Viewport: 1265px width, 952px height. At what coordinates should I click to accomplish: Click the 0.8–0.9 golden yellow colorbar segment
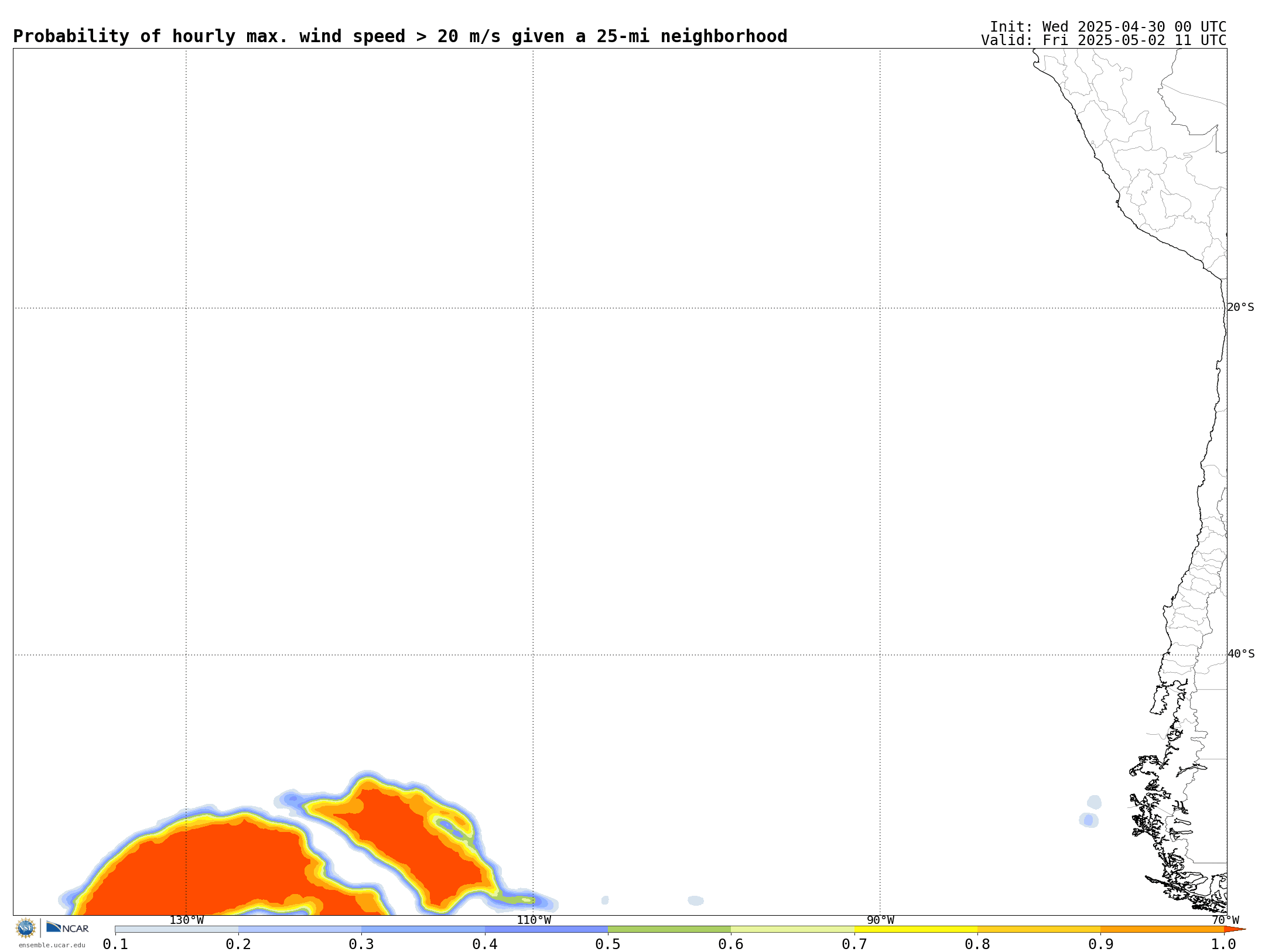point(1039,929)
